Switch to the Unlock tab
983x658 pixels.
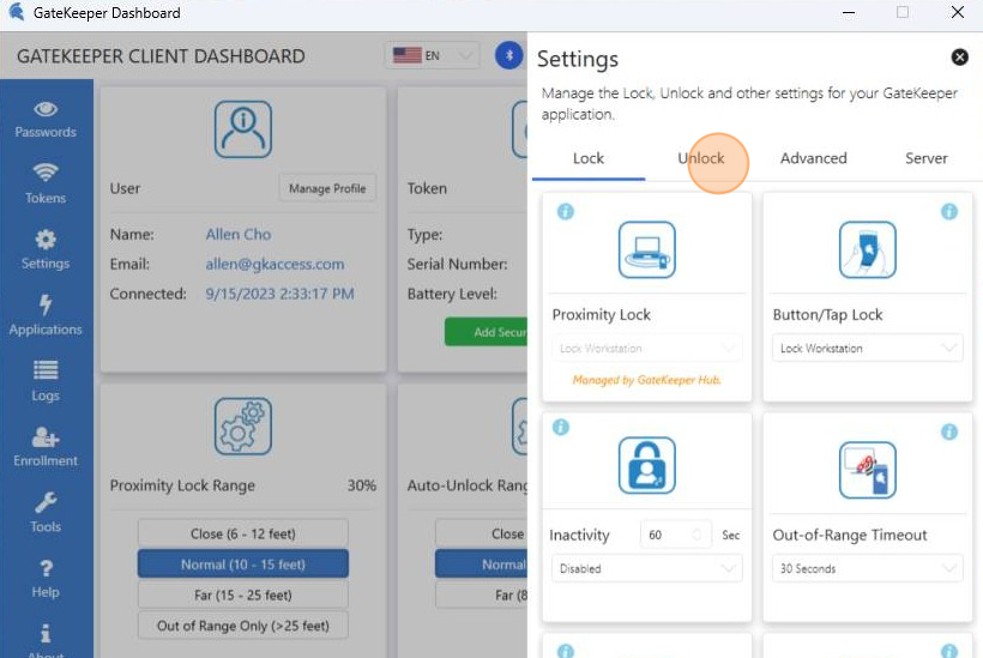point(701,159)
